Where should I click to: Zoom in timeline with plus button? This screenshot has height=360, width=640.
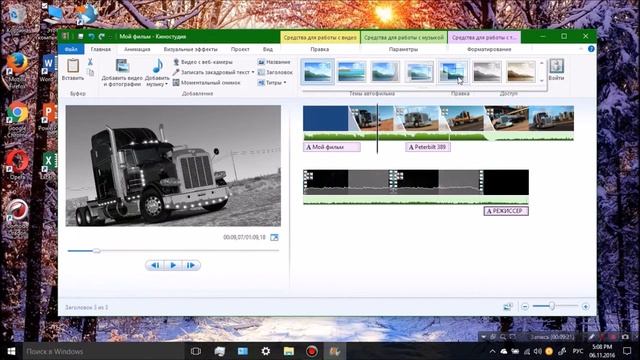pos(585,307)
